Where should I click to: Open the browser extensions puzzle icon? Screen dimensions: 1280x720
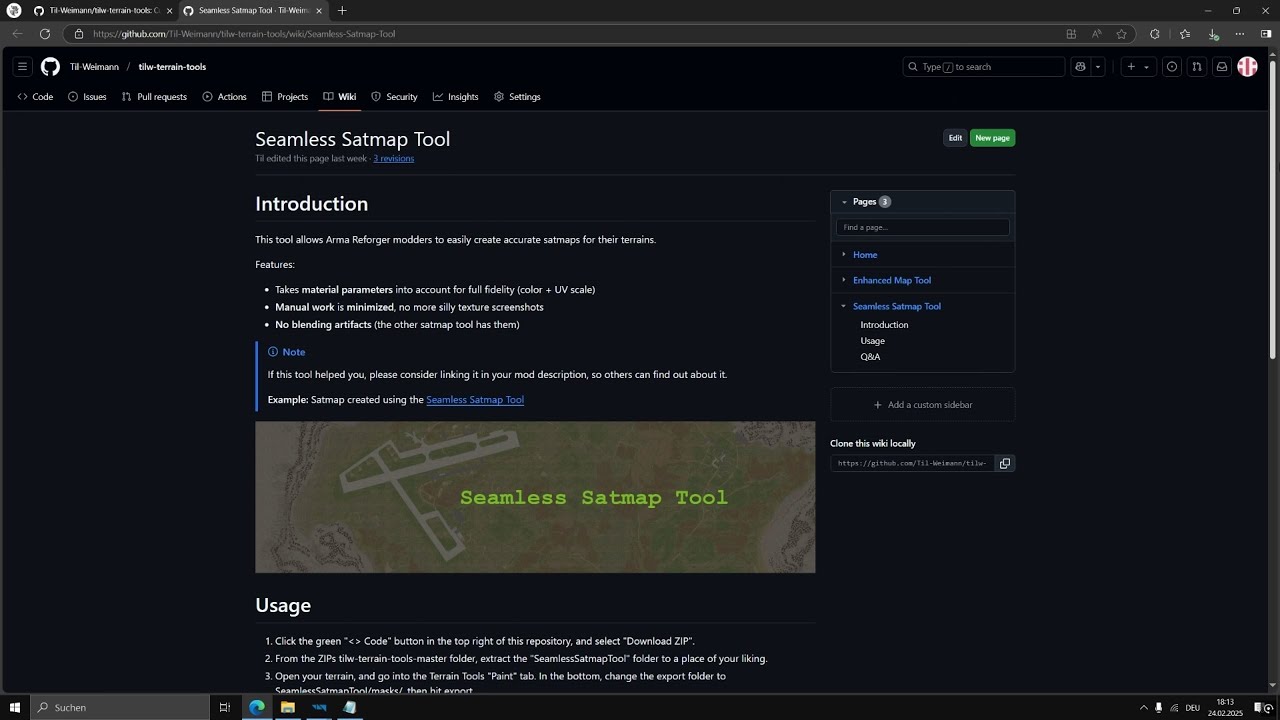click(1155, 34)
